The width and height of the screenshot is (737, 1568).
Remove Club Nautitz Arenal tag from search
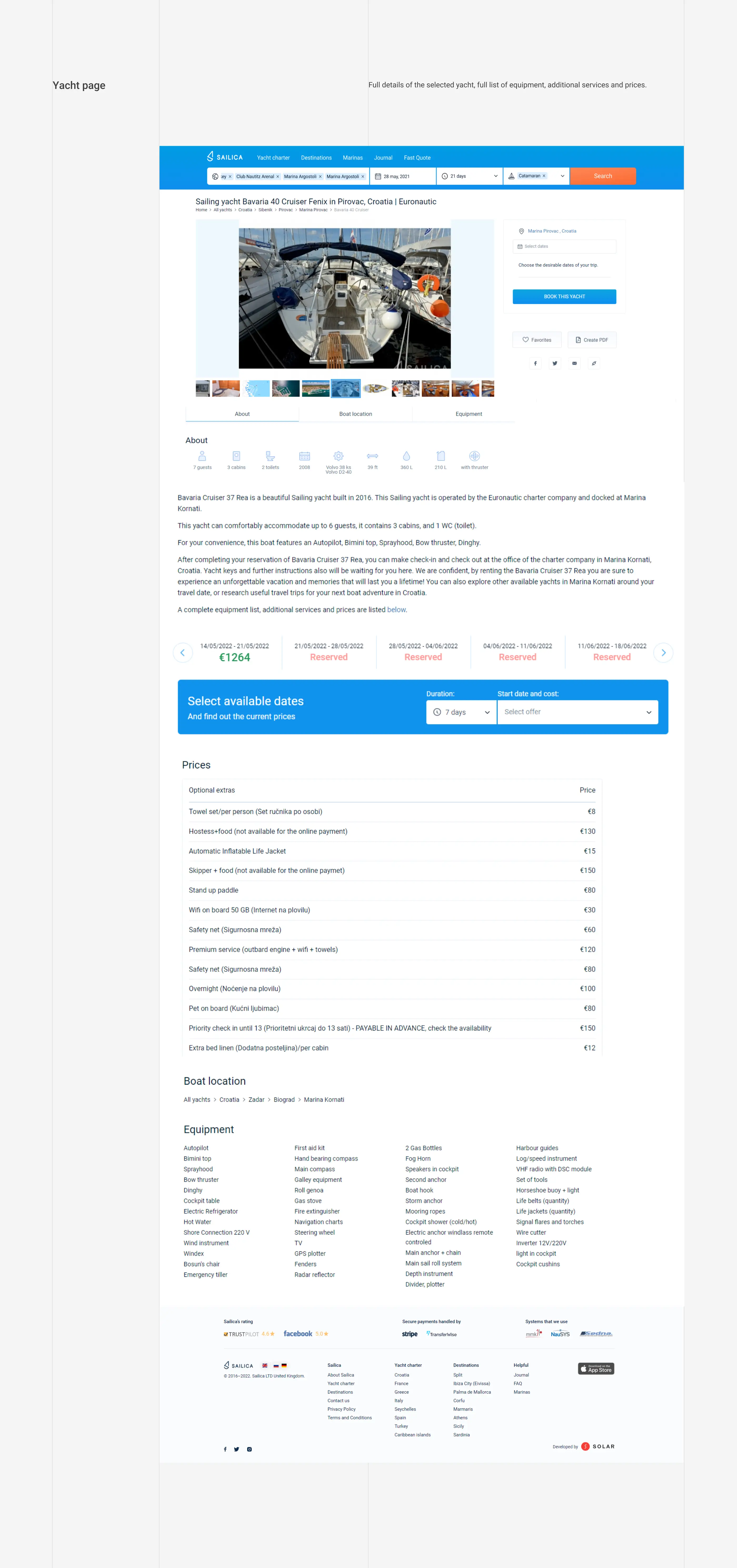(278, 177)
